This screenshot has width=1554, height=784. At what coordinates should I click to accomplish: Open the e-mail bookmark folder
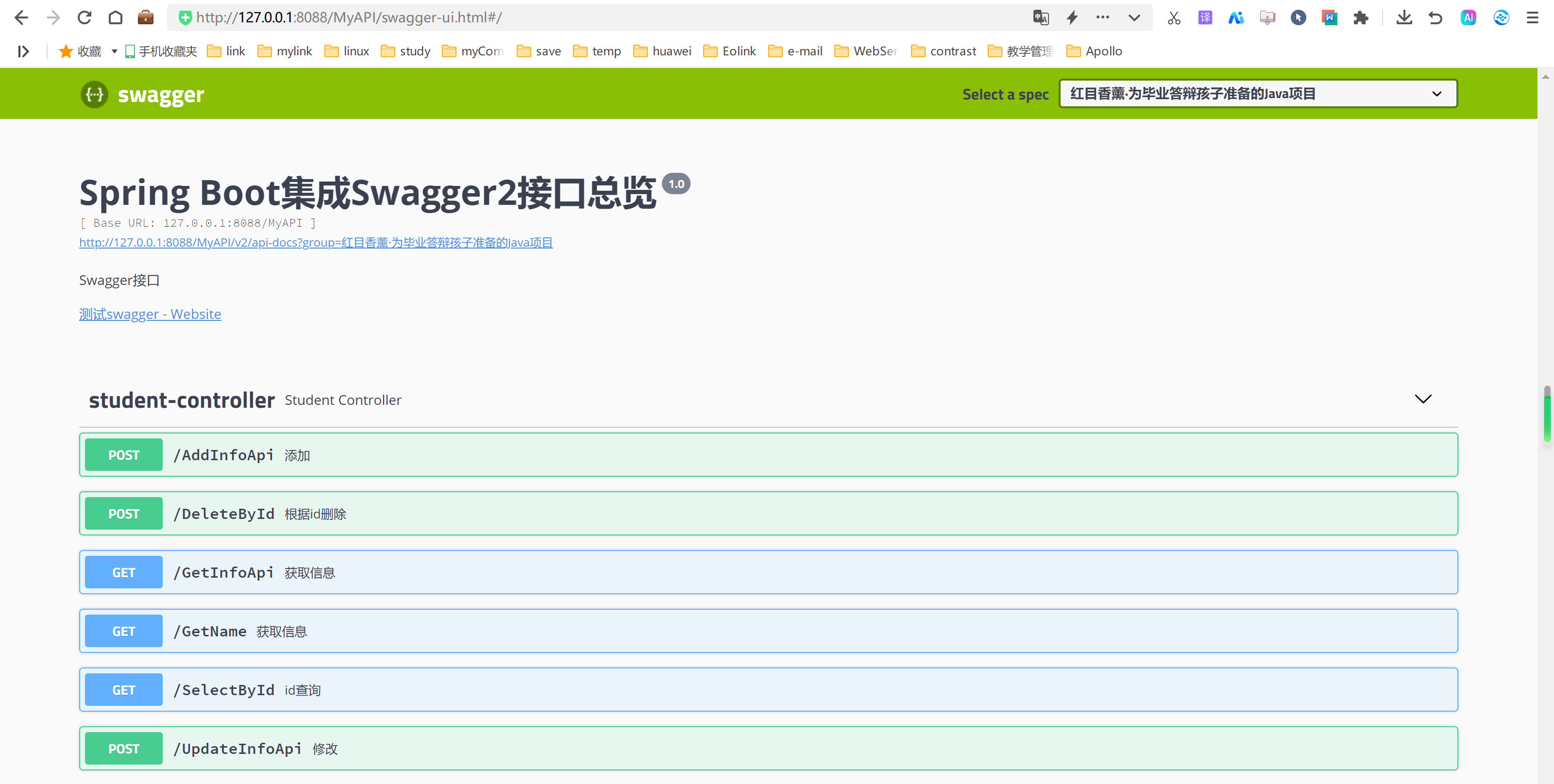point(796,51)
